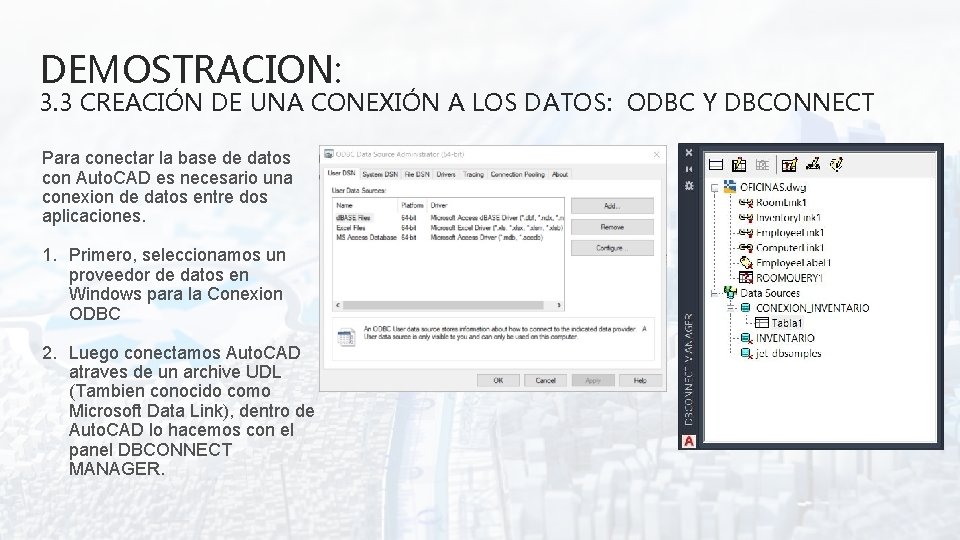Open the Tracing tab

coord(473,174)
